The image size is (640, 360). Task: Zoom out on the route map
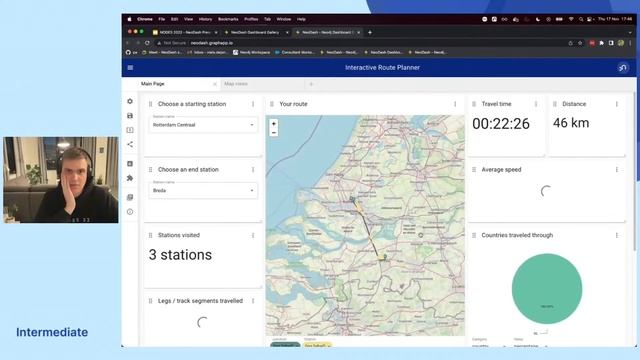point(274,133)
